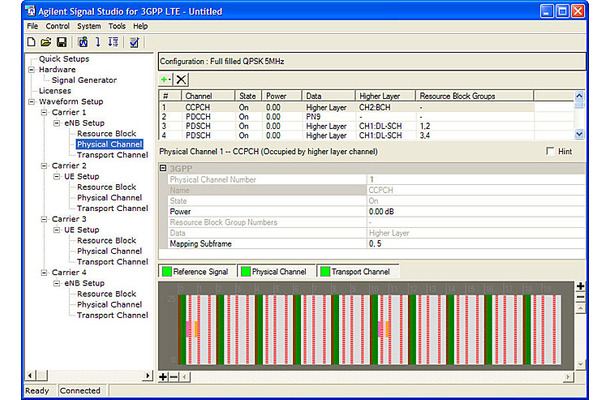This screenshot has height=400, width=610.
Task: Switch to the Physical Channel tab below properties
Action: point(276,272)
